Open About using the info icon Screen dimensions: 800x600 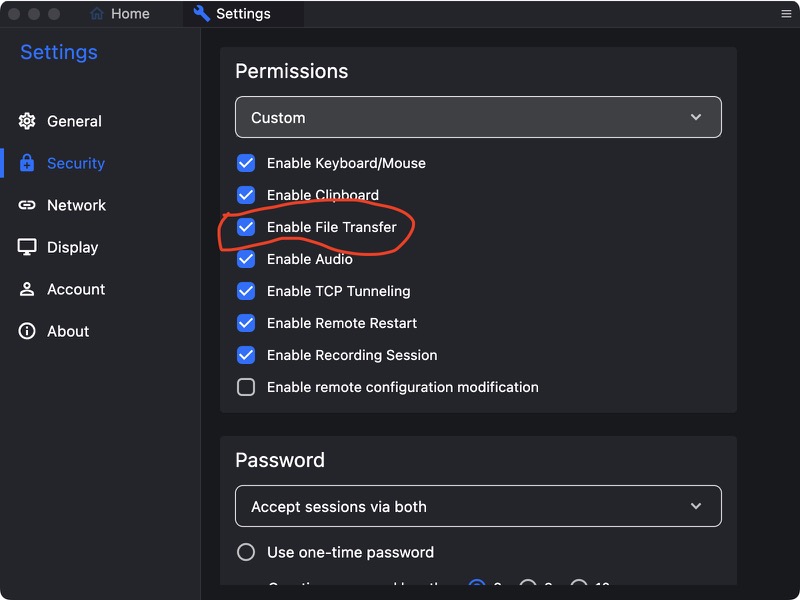[x=27, y=331]
